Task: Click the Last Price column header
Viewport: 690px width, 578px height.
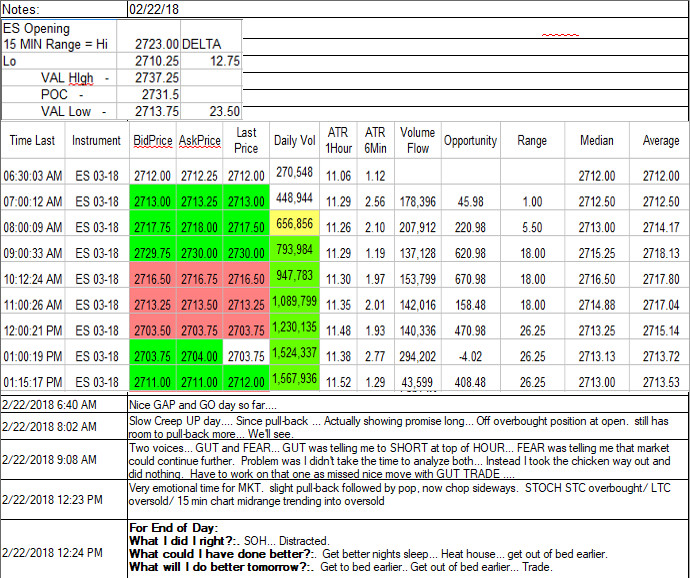Action: [246, 140]
